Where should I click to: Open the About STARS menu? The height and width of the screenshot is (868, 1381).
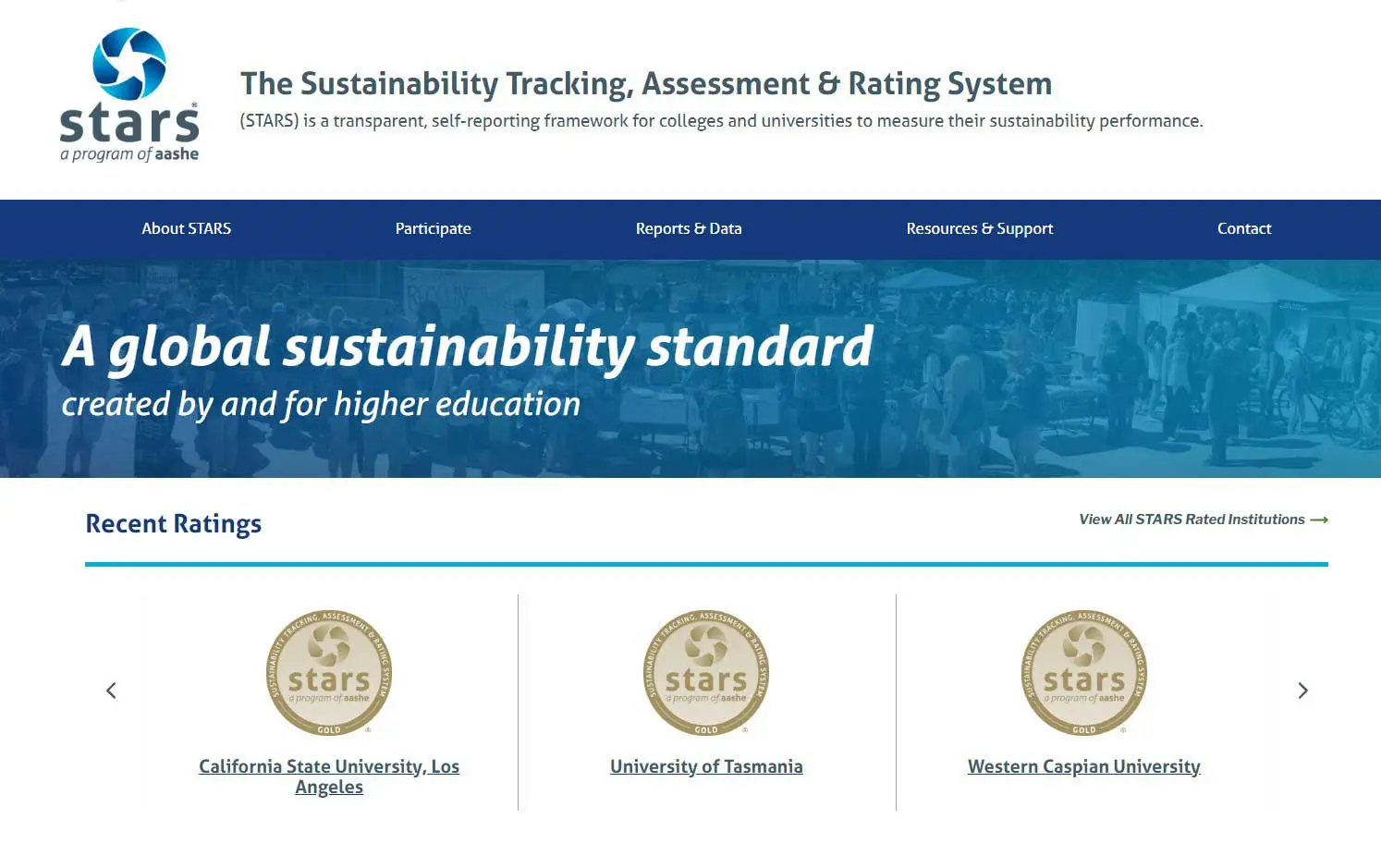point(186,228)
